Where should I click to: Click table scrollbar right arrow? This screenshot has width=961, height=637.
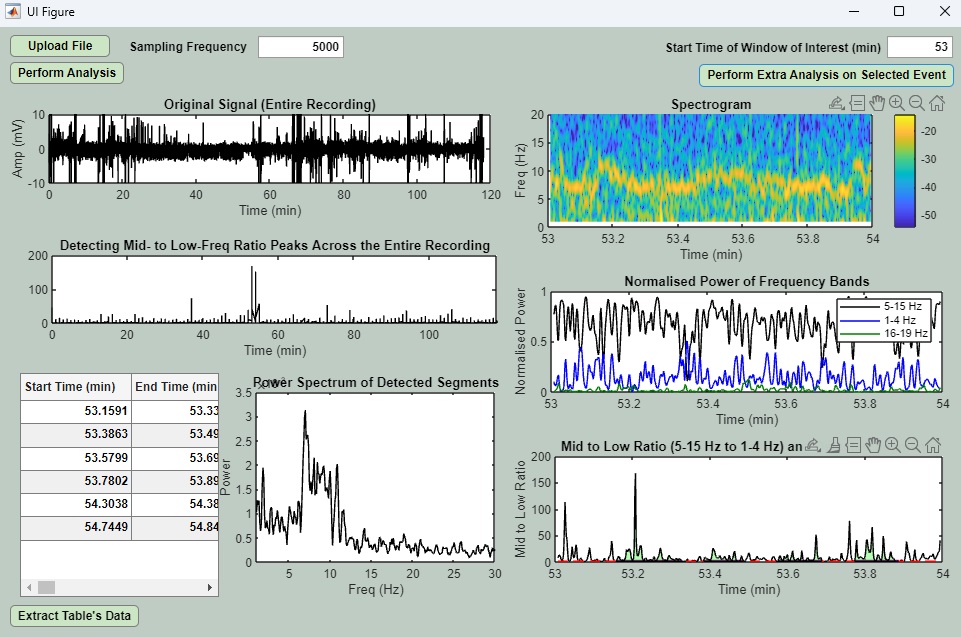(210, 587)
